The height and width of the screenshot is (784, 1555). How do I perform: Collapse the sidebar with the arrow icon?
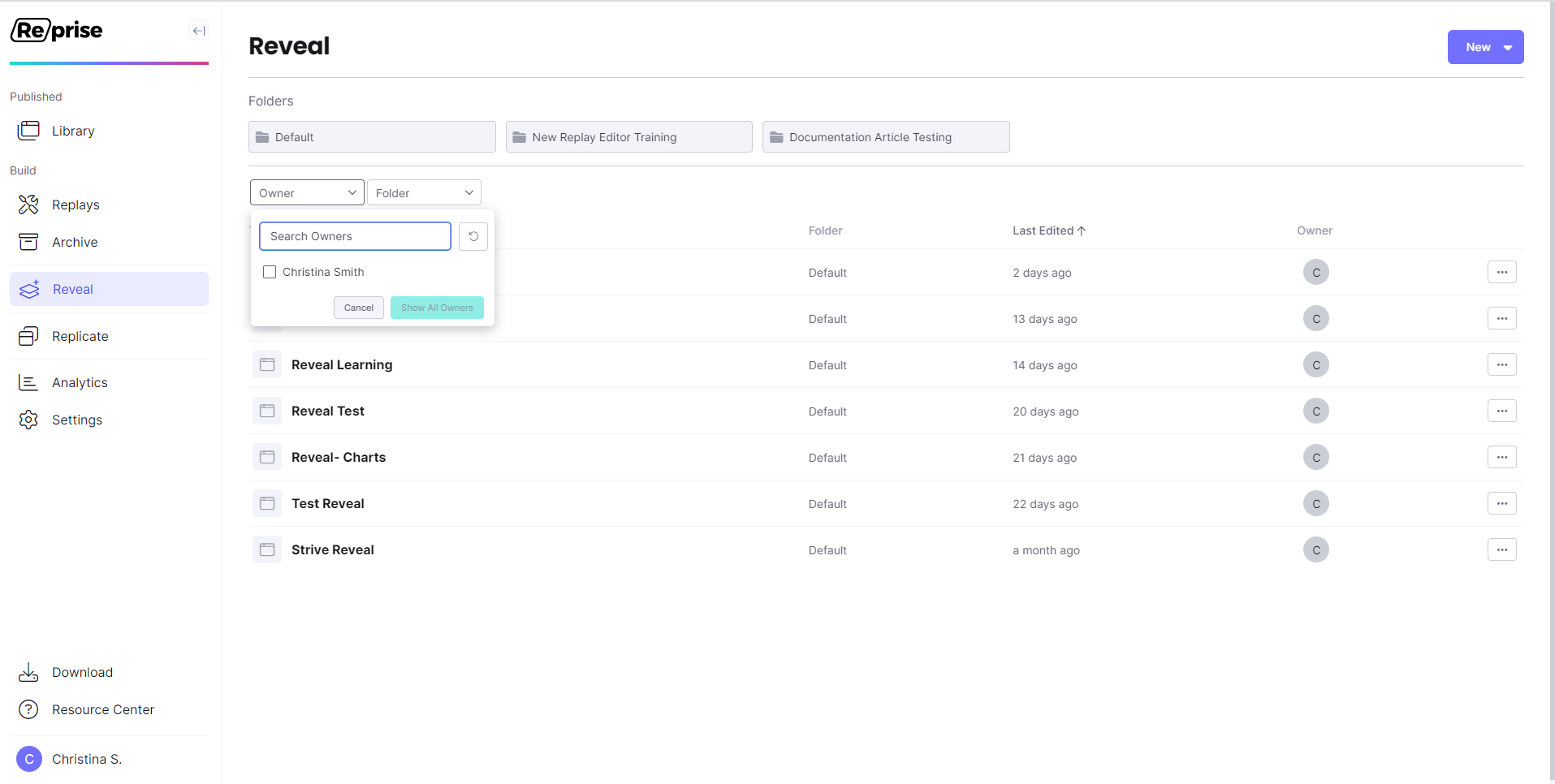pyautogui.click(x=199, y=31)
